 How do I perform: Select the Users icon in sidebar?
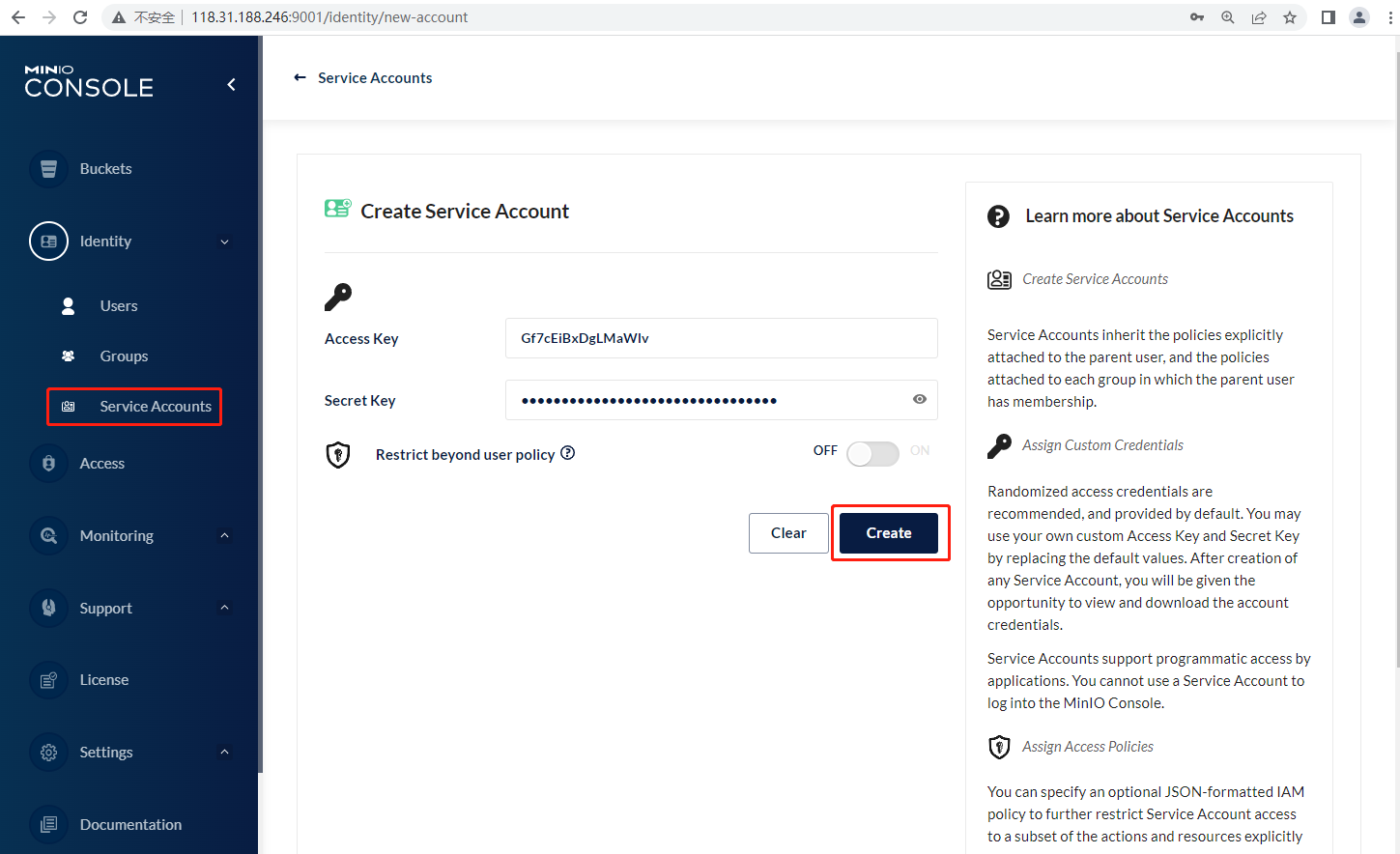pos(68,305)
